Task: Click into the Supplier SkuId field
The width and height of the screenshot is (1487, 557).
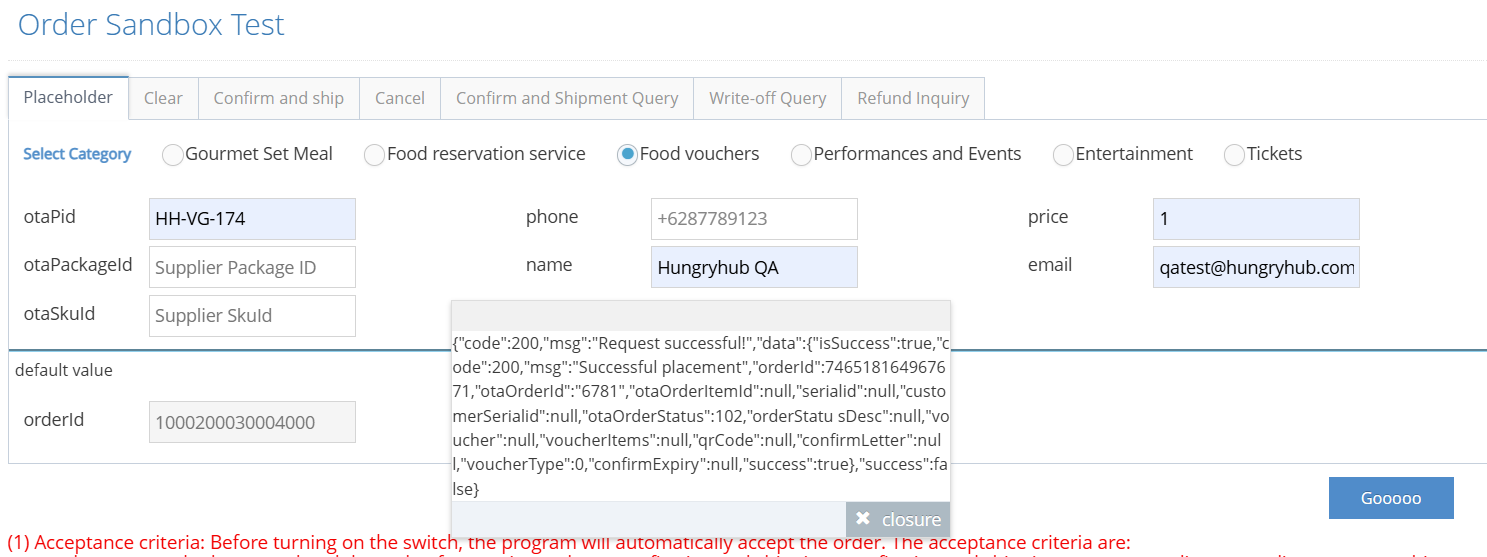Action: tap(252, 315)
